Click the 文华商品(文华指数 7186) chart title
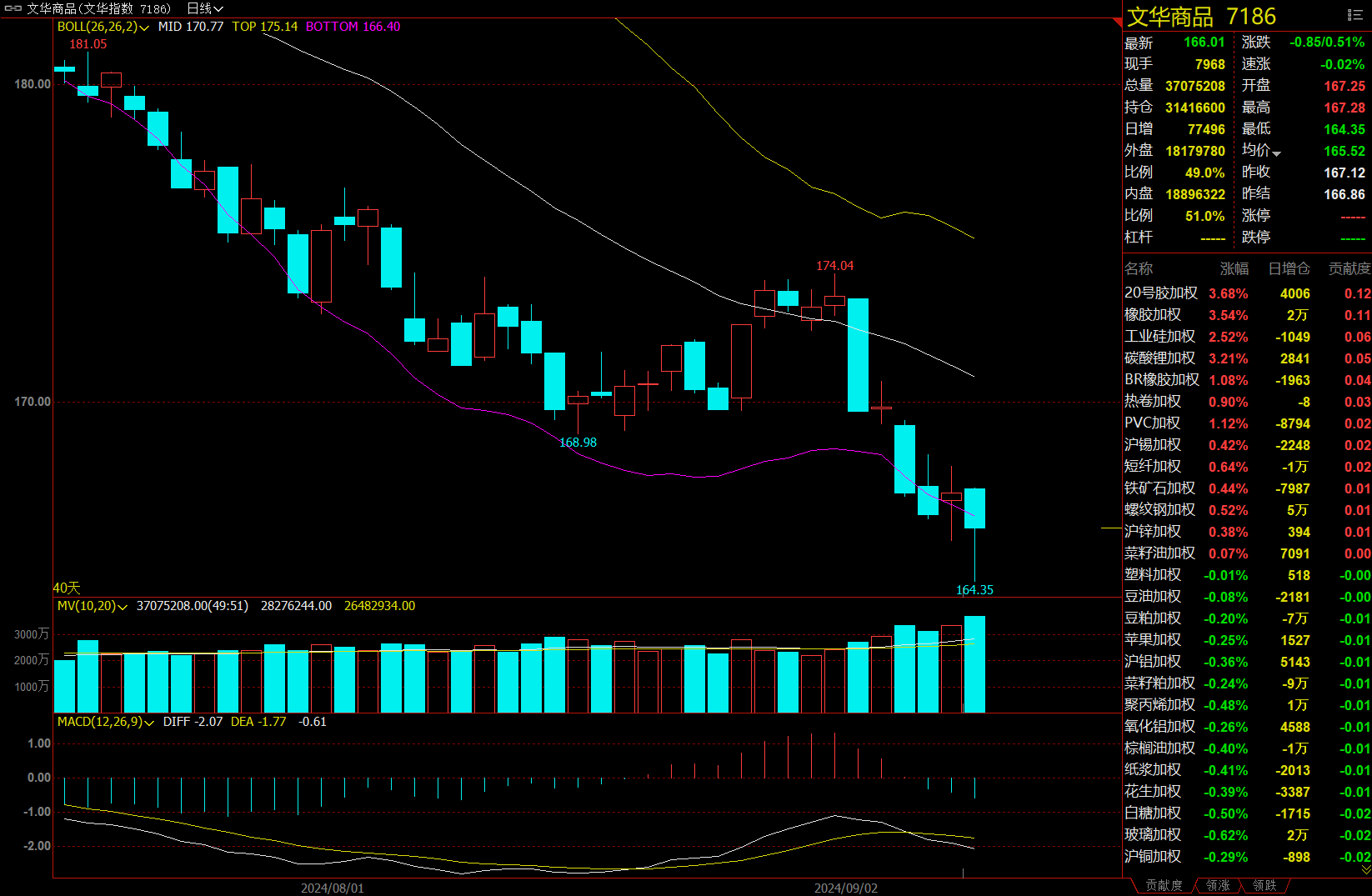Screen dimensions: 1372x896 [98, 8]
